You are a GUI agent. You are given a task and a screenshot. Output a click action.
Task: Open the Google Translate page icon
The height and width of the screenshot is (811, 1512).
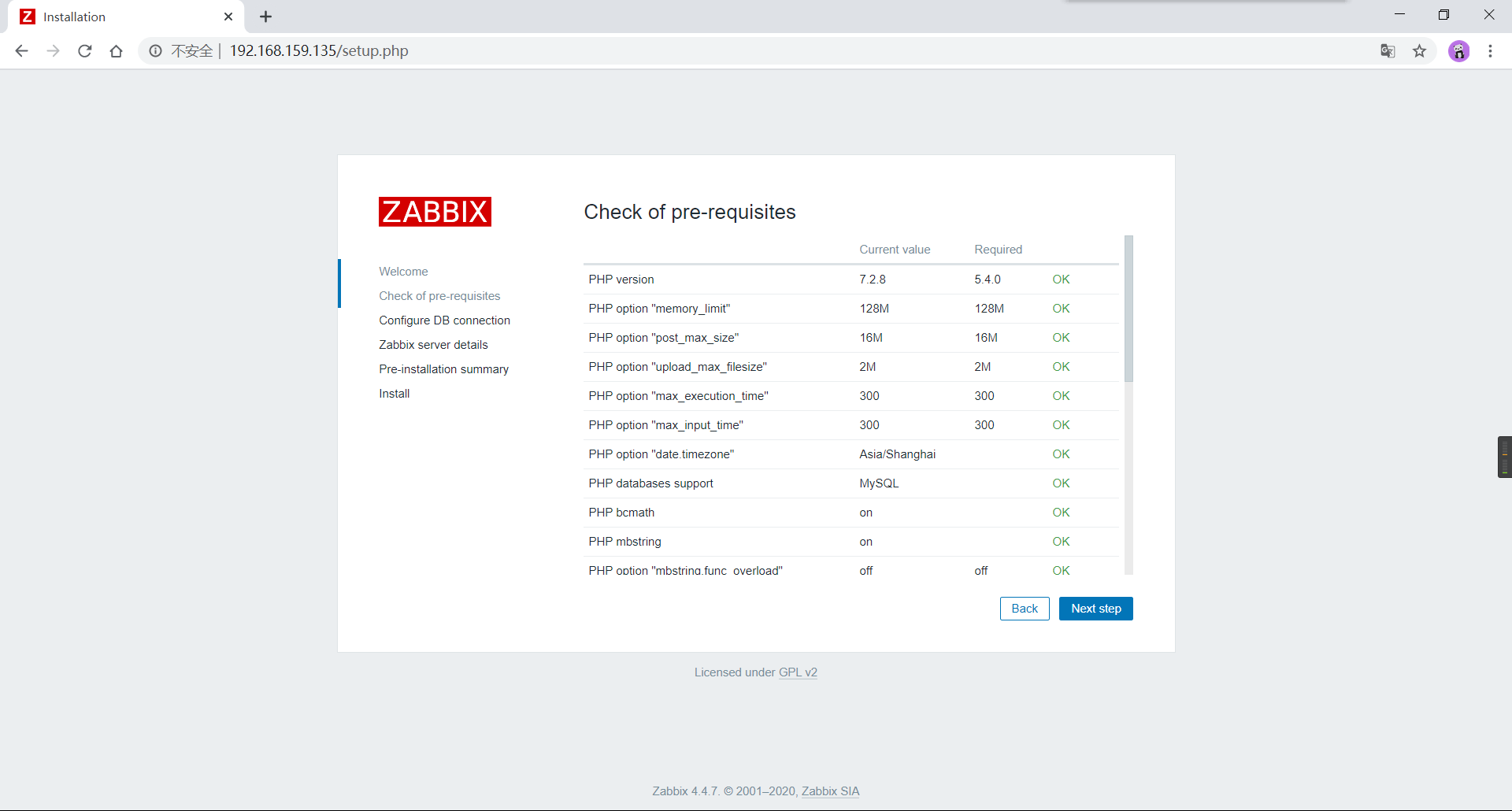1388,51
